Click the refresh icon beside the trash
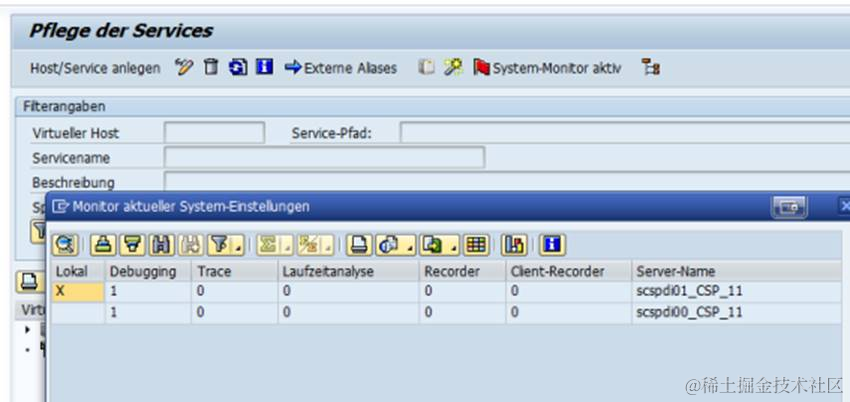850x402 pixels. tap(238, 68)
